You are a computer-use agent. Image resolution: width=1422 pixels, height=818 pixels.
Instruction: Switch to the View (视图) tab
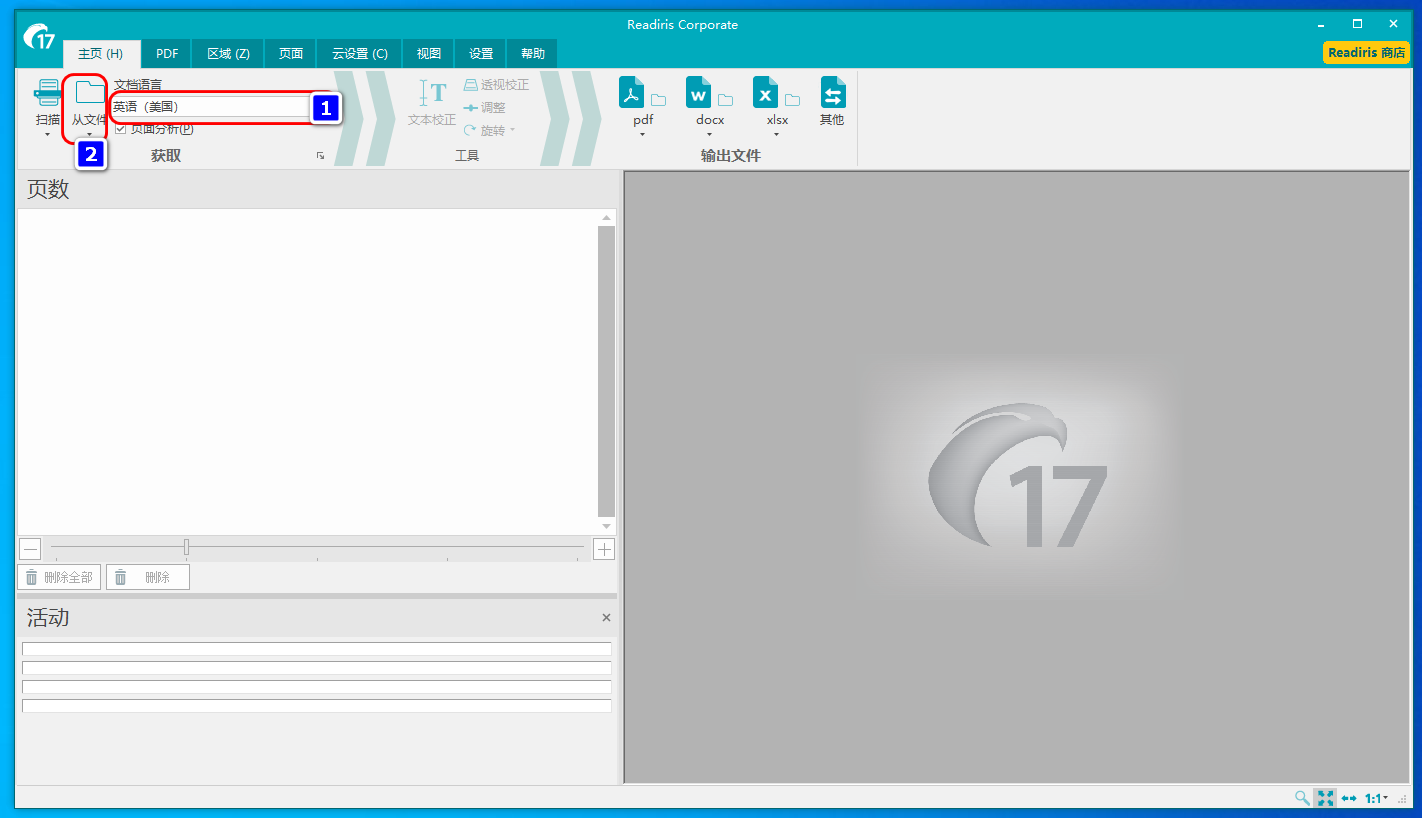point(428,54)
